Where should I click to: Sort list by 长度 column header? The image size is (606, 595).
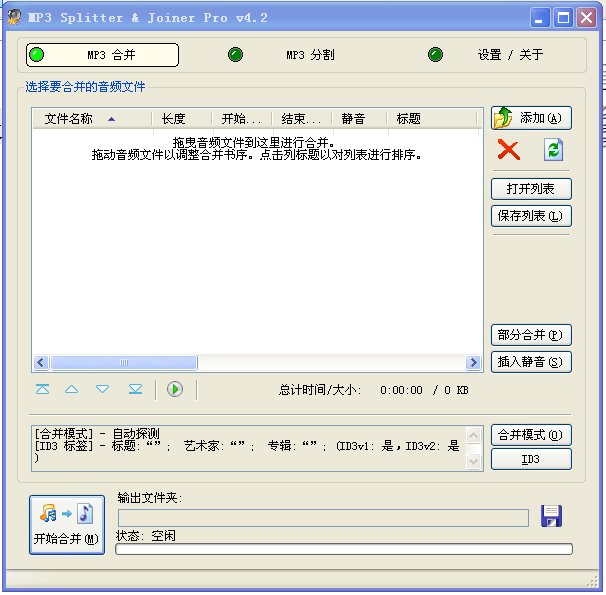182,119
